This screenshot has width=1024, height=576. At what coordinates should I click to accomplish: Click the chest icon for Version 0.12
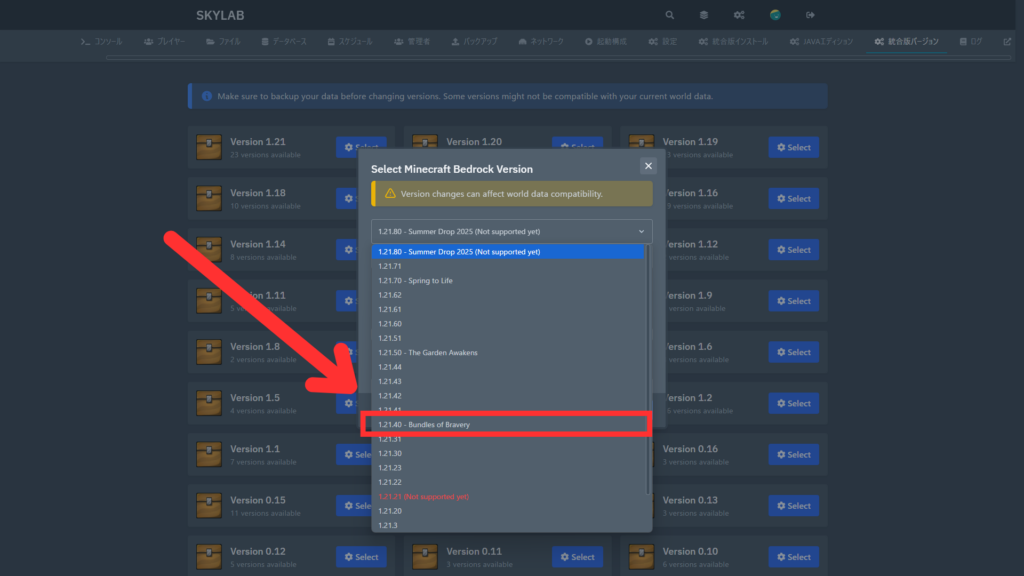(x=209, y=557)
